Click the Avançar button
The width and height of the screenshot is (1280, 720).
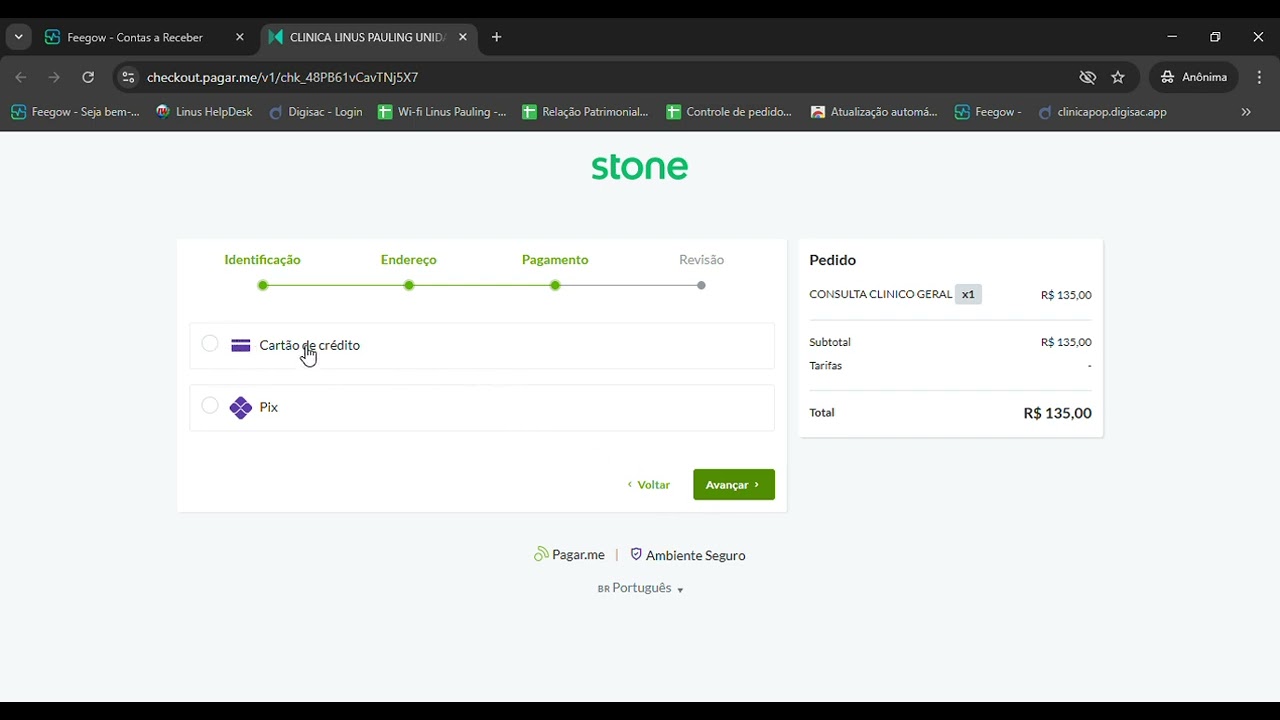point(734,485)
